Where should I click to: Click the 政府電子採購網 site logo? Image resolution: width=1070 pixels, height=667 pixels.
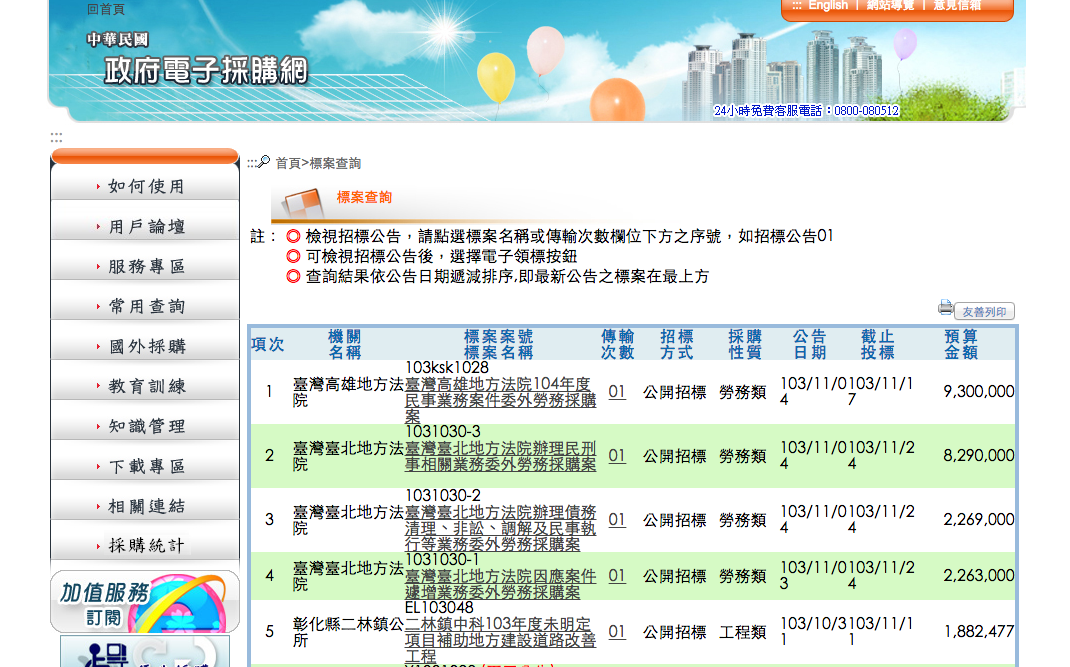click(x=205, y=70)
